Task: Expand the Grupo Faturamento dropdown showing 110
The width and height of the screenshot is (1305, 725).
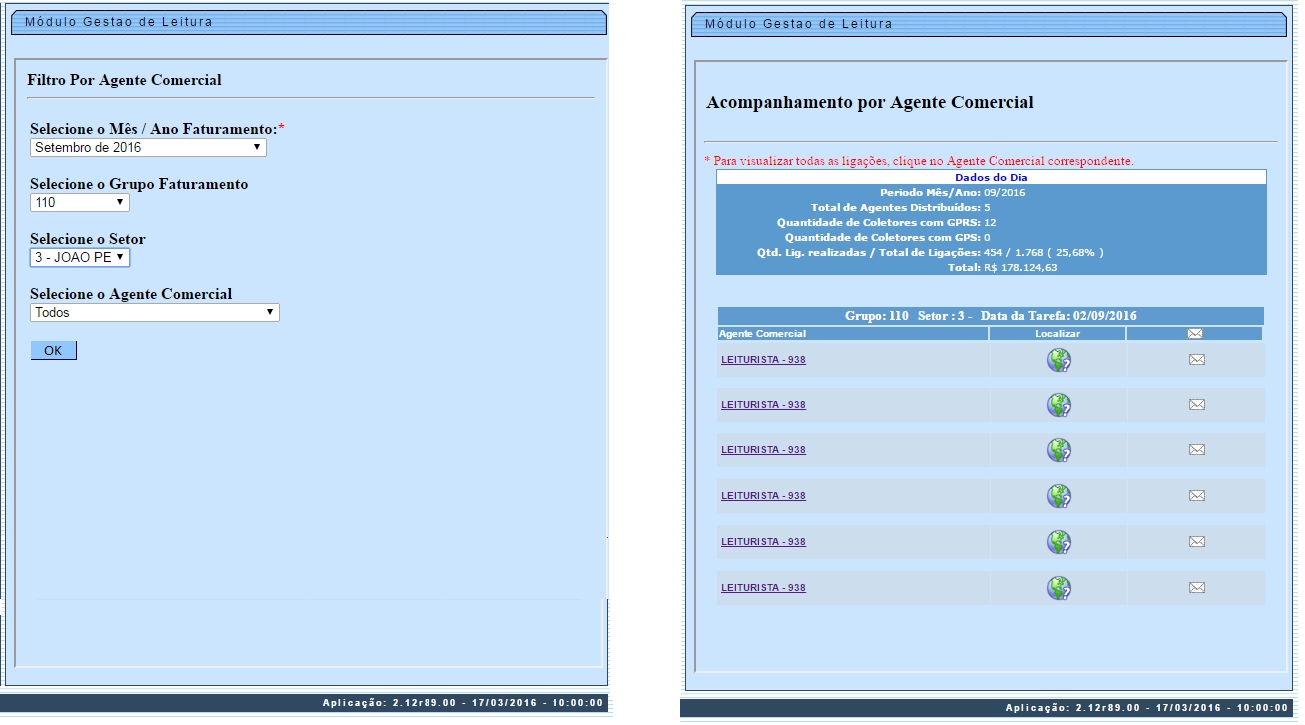Action: point(79,201)
